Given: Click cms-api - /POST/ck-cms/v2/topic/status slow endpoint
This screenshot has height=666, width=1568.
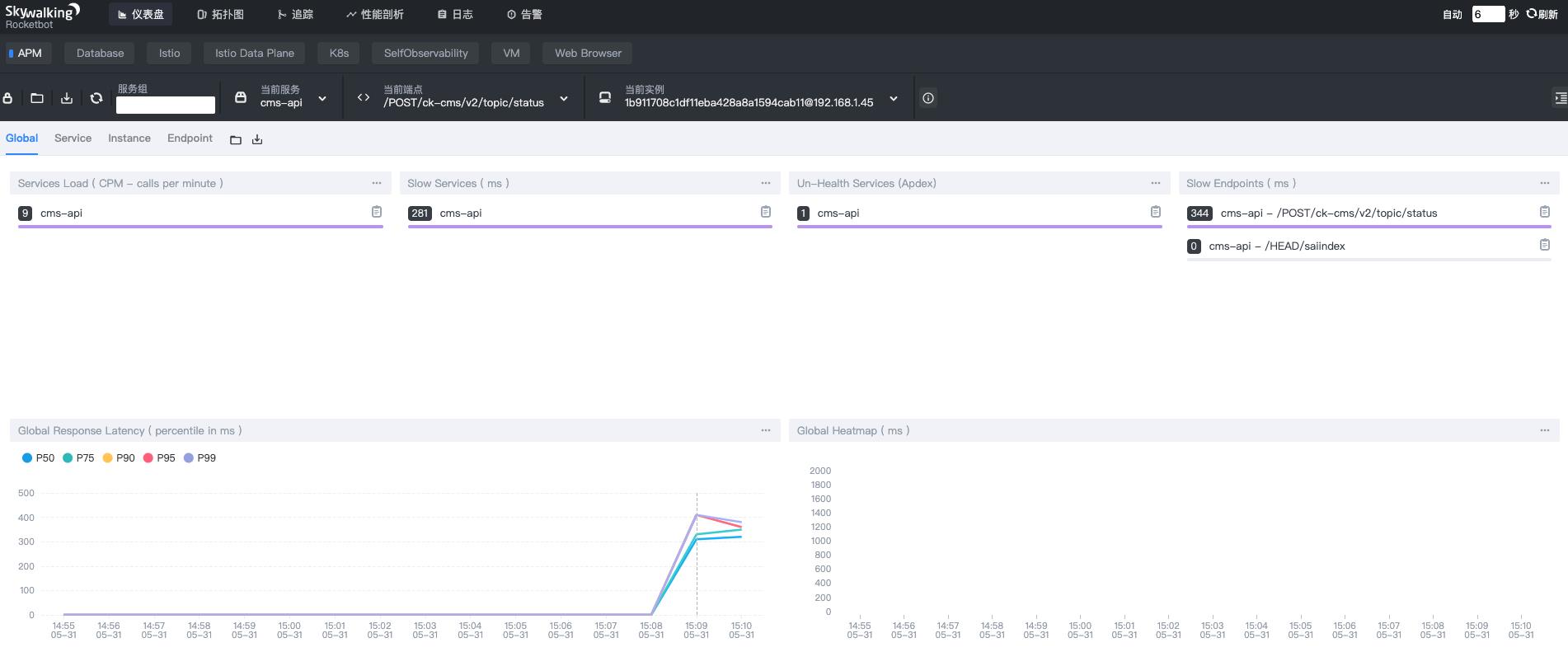Looking at the screenshot, I should 1329,213.
